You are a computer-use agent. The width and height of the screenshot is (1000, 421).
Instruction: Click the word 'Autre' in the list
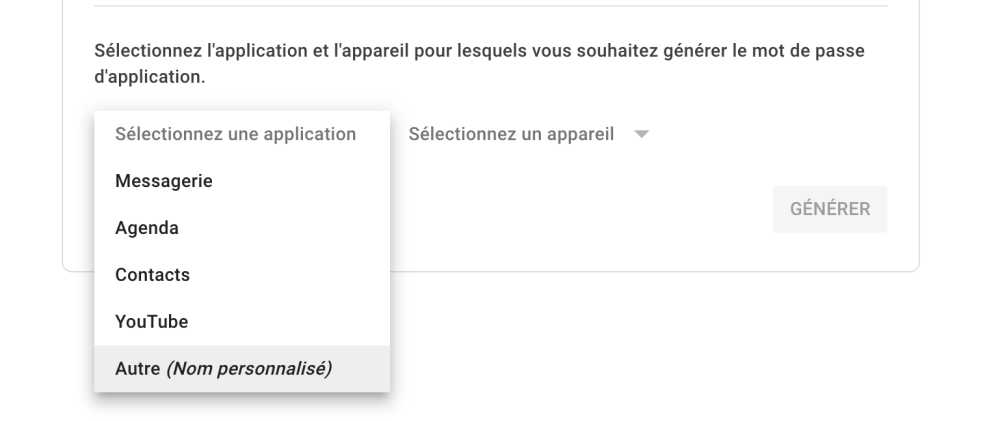point(137,368)
